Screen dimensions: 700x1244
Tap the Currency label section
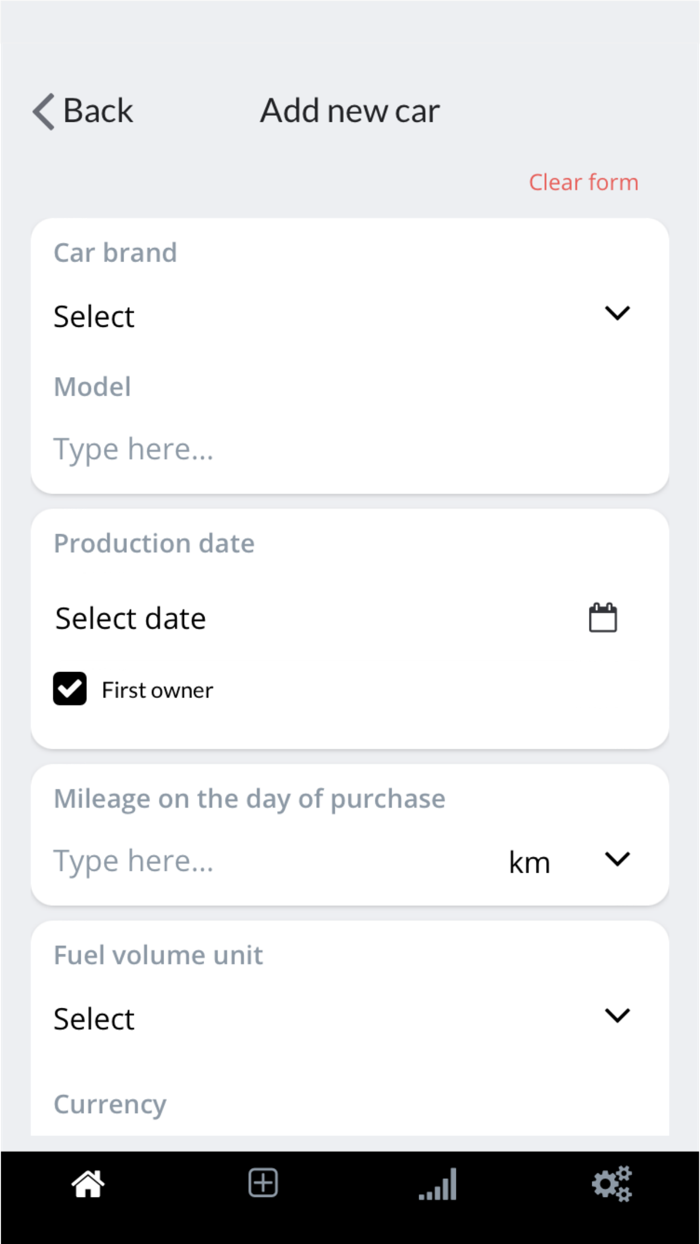110,1104
